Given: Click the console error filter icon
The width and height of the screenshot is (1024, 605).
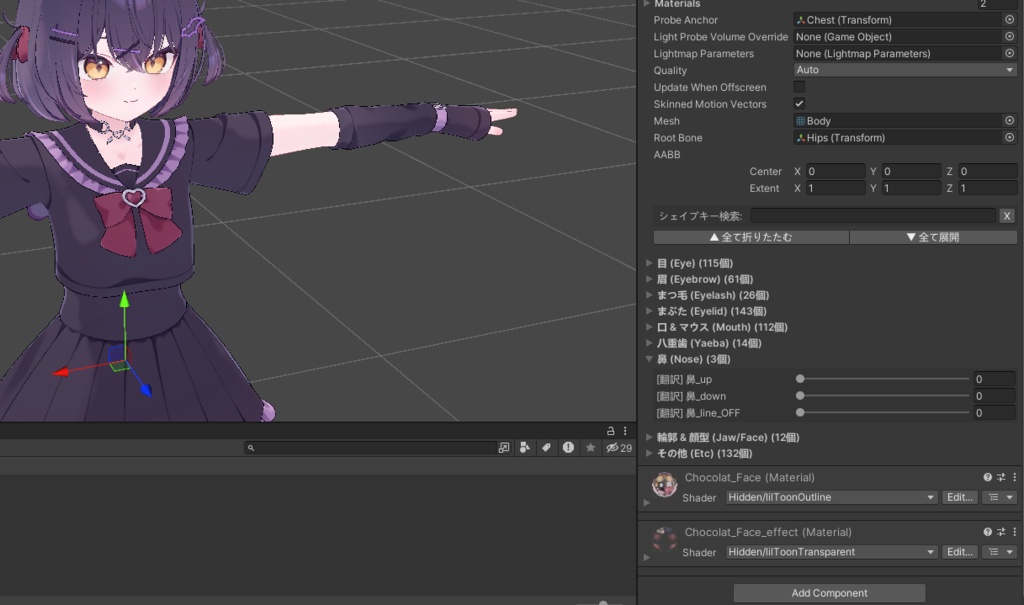Looking at the screenshot, I should [x=568, y=448].
